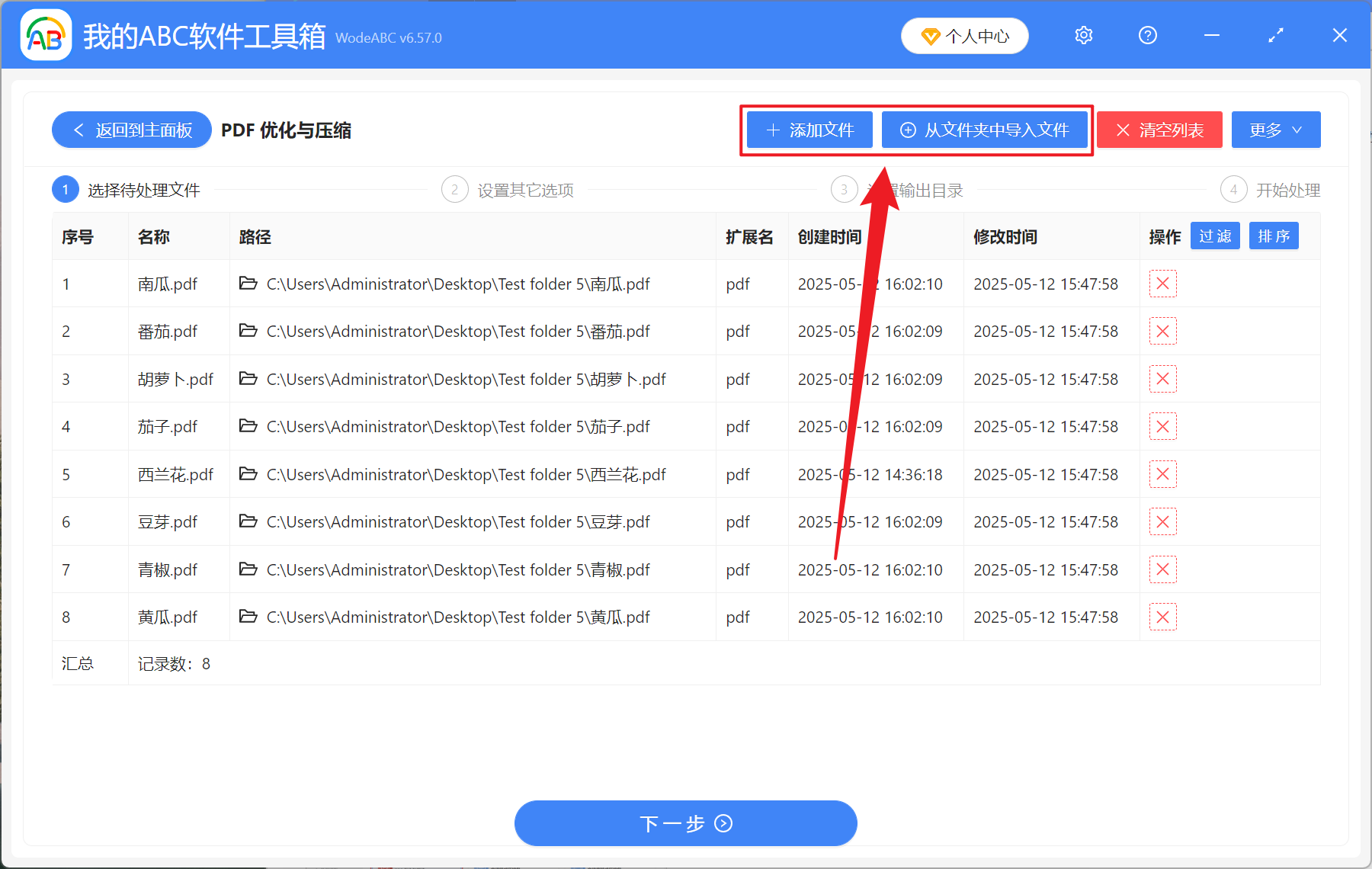Click the folder icon beside 南瓜.pdf path
The height and width of the screenshot is (869, 1372).
(248, 284)
